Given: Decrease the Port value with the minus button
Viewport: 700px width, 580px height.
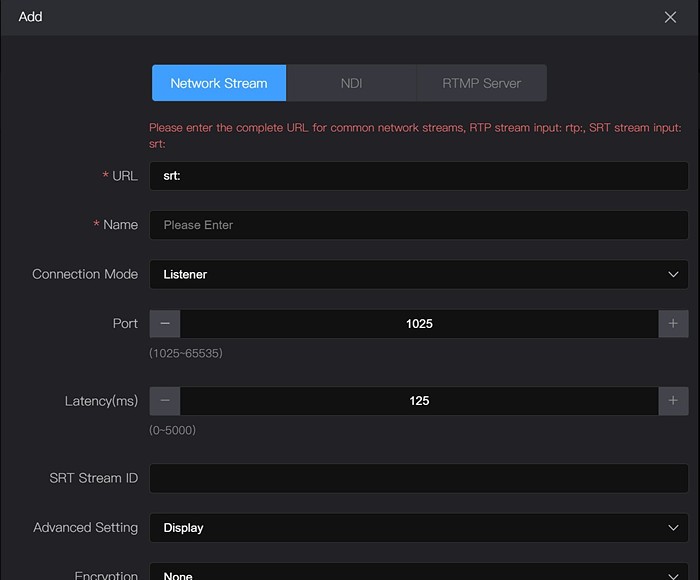Looking at the screenshot, I should point(165,324).
